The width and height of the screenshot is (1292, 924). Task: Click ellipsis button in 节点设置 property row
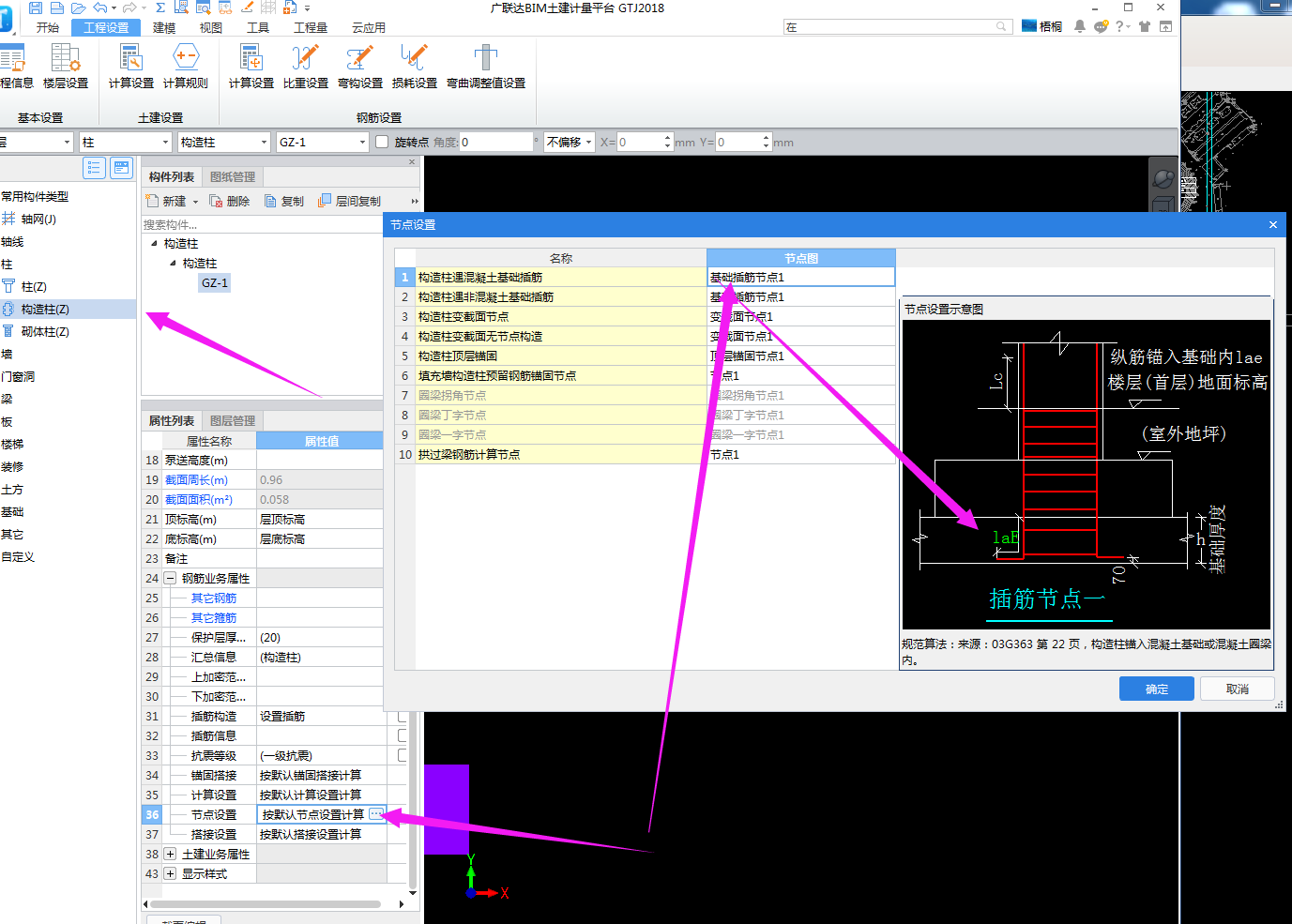pos(376,813)
